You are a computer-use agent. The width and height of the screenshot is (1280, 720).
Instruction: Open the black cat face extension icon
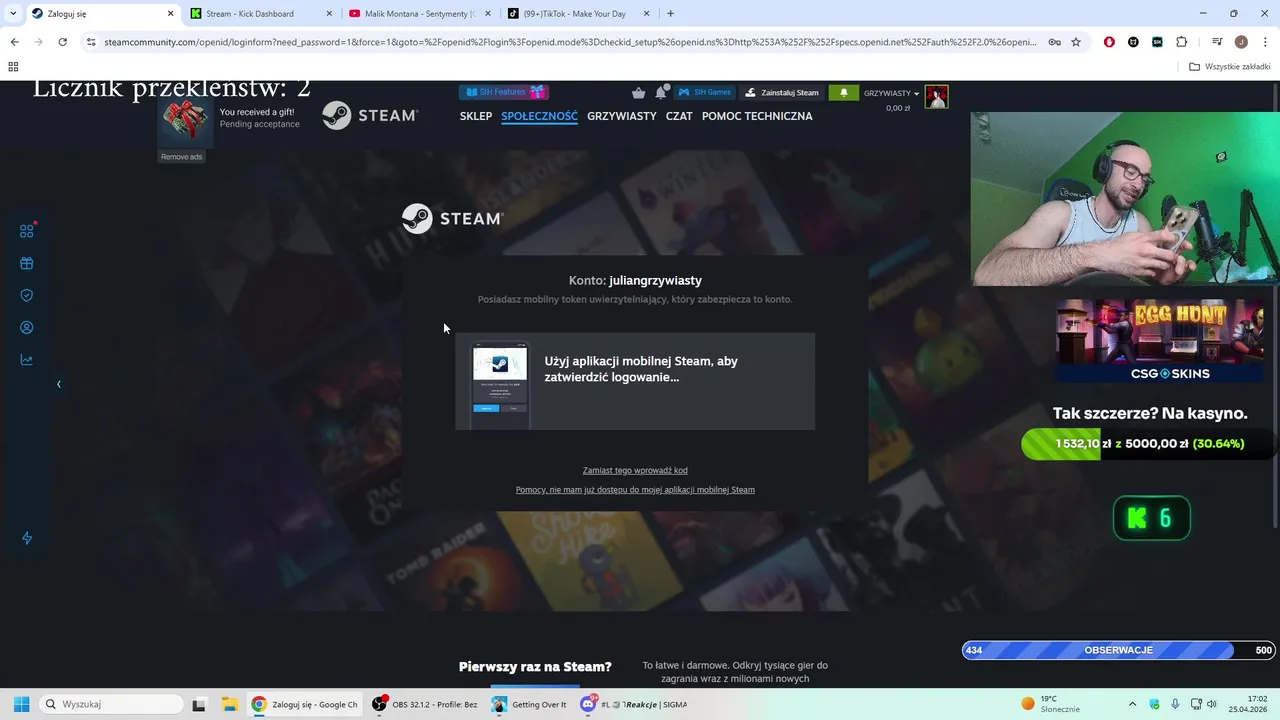pyautogui.click(x=1133, y=42)
